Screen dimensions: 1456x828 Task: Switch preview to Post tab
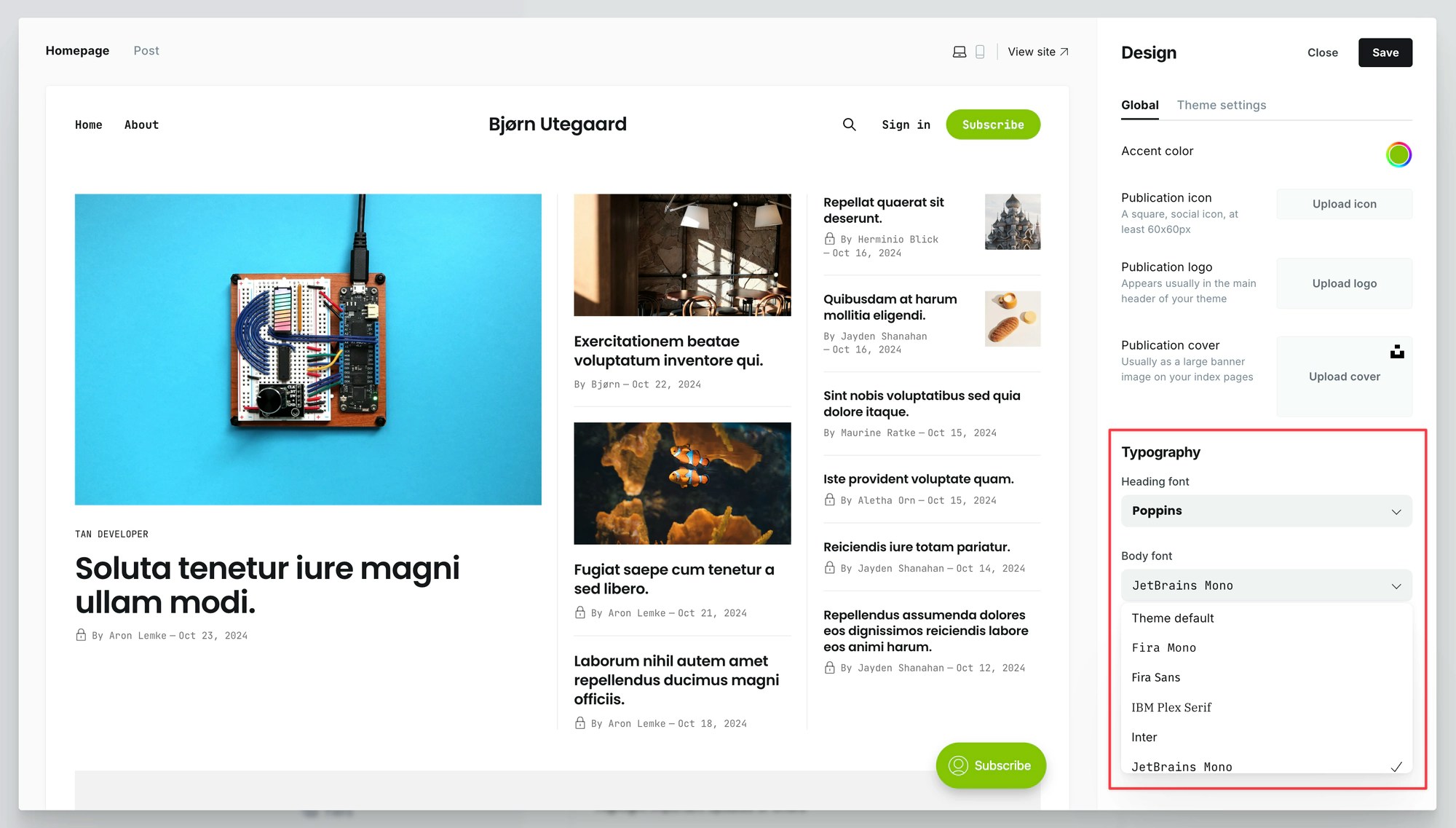[146, 51]
